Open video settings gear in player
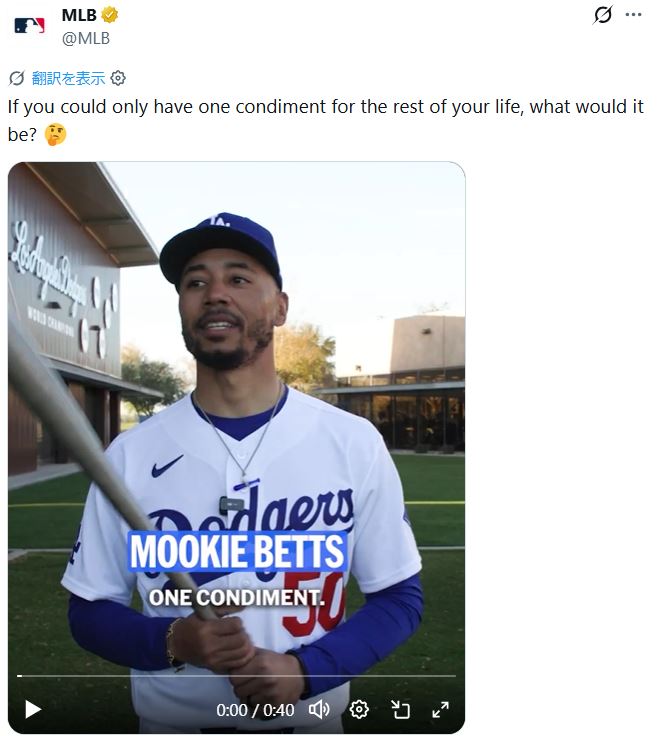659x736 pixels. point(359,709)
